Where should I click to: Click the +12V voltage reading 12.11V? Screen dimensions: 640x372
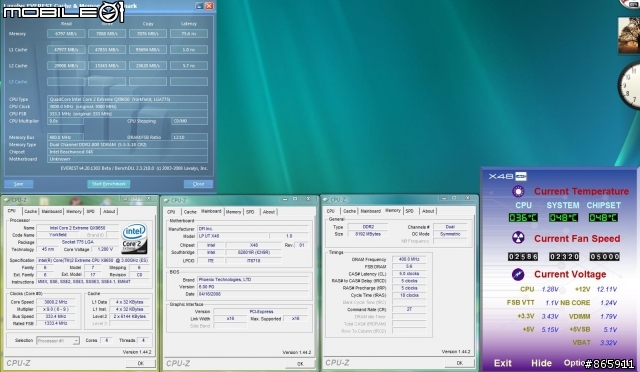(607, 289)
